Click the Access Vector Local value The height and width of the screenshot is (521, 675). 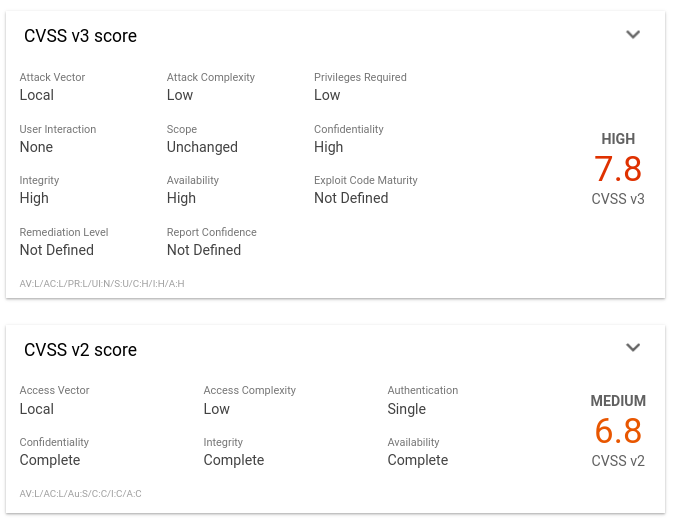(37, 409)
